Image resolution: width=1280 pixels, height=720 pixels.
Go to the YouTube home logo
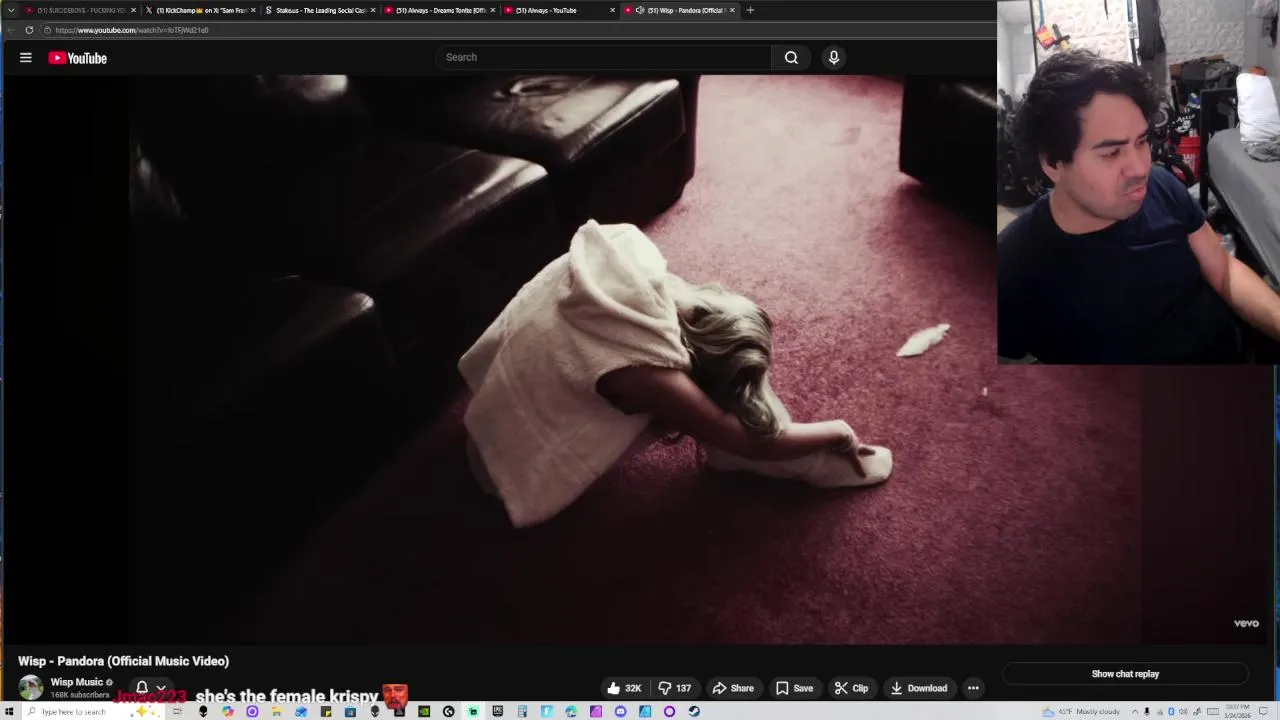78,58
